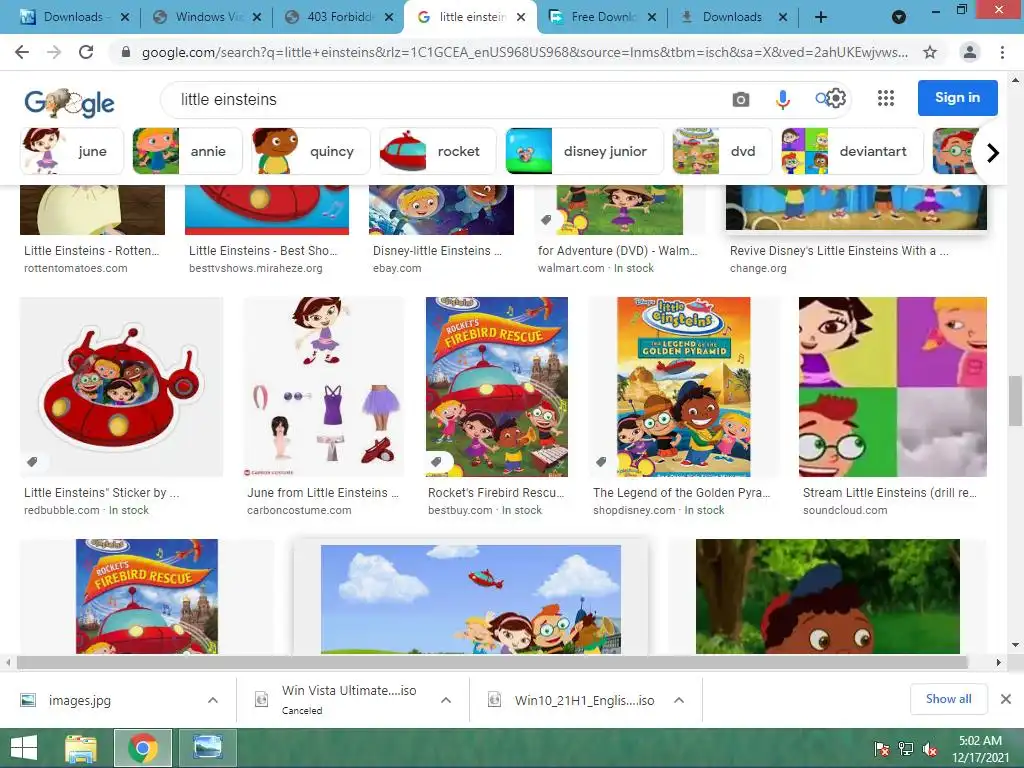Reload the page with refresh icon
The height and width of the screenshot is (768, 1024).
(x=86, y=52)
